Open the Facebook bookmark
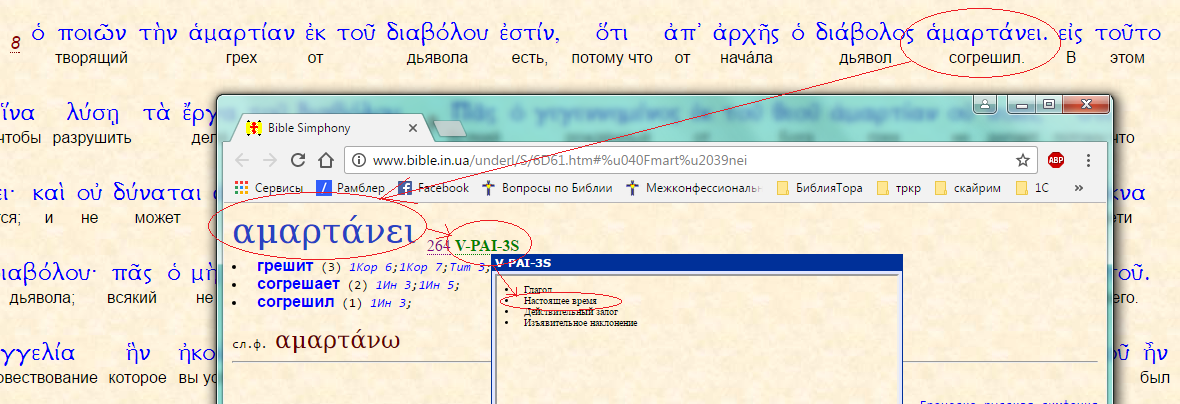Image resolution: width=1180 pixels, height=404 pixels. pos(434,188)
